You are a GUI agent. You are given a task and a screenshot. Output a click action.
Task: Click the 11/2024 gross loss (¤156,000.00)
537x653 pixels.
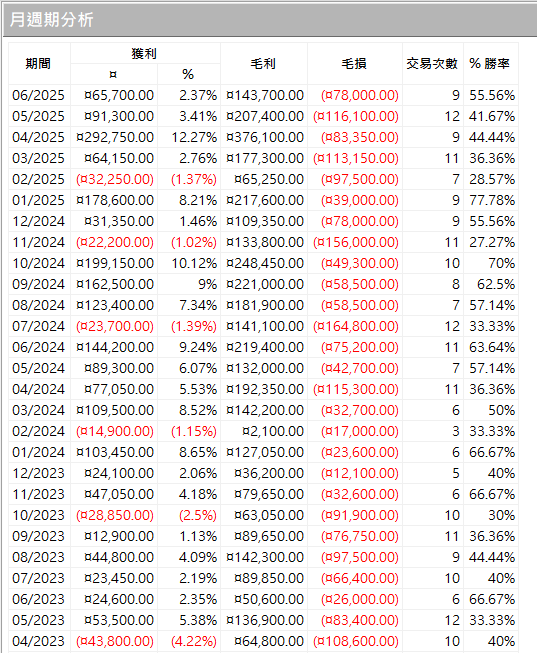coord(355,242)
